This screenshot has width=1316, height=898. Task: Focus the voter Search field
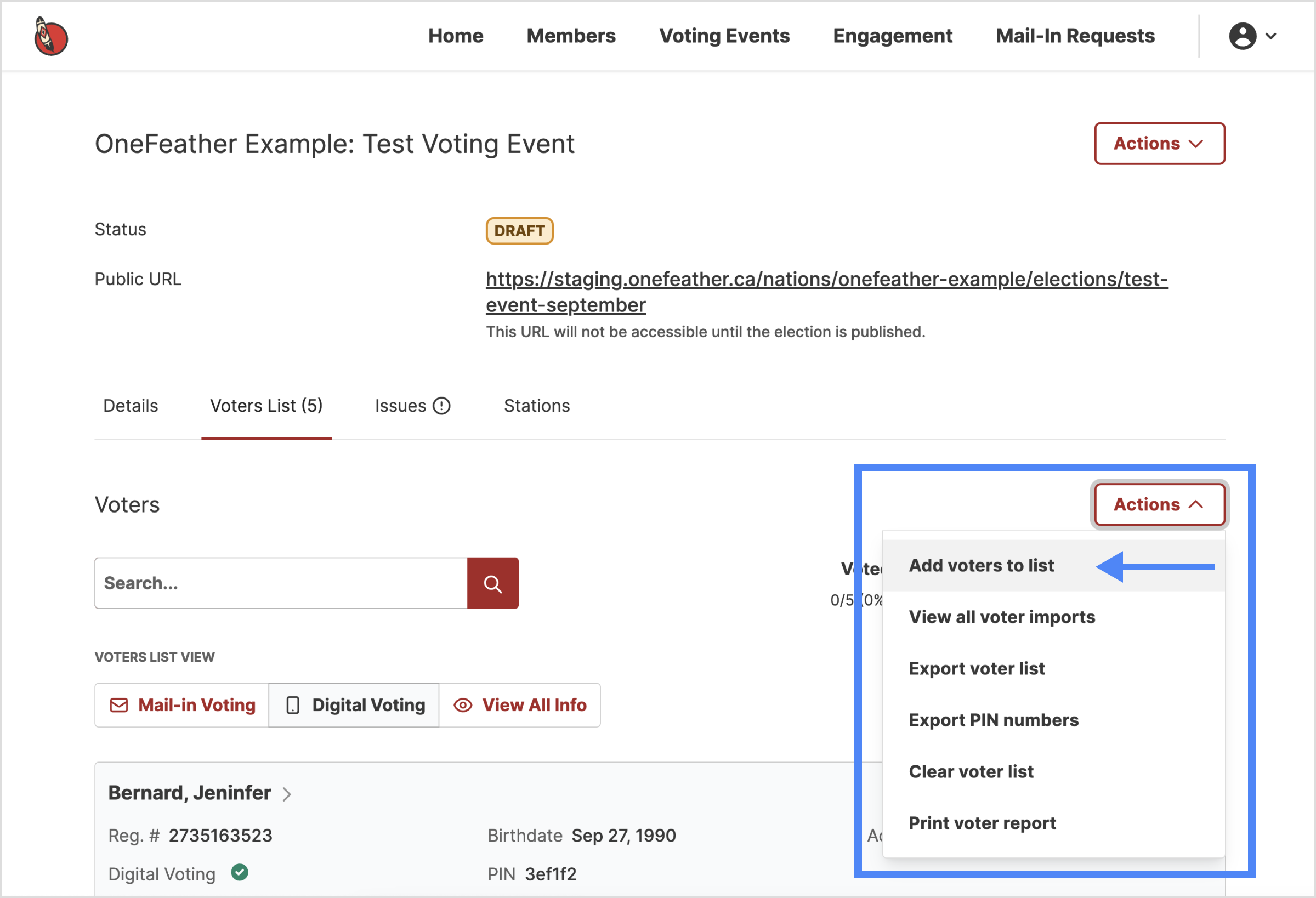pos(281,583)
